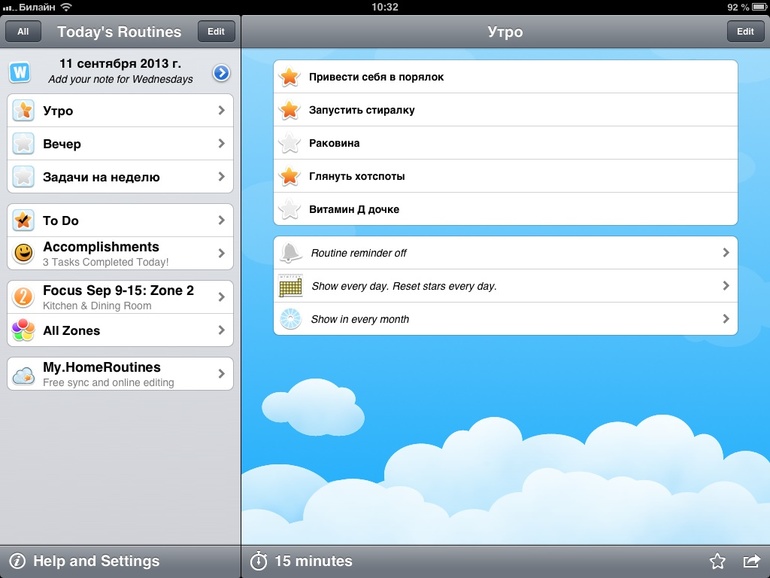Screen dimensions: 770x578
Task: Toggle star for Привести себя в порядок
Action: pyautogui.click(x=289, y=77)
